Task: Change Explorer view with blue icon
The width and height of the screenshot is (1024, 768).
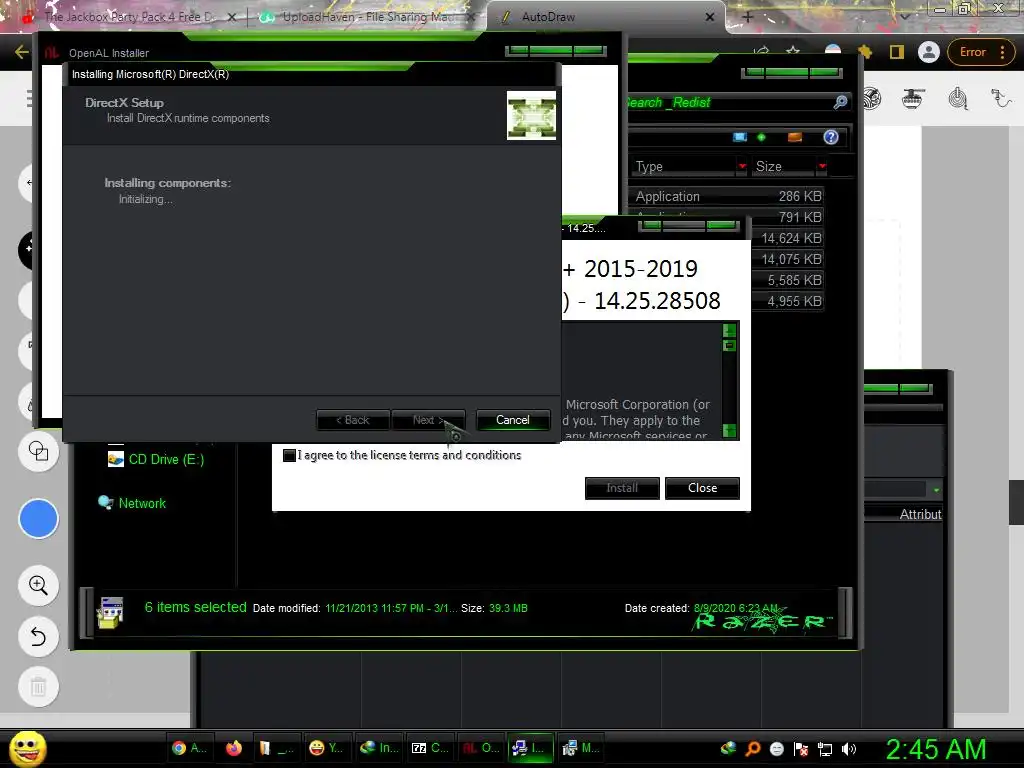Action: pyautogui.click(x=740, y=137)
